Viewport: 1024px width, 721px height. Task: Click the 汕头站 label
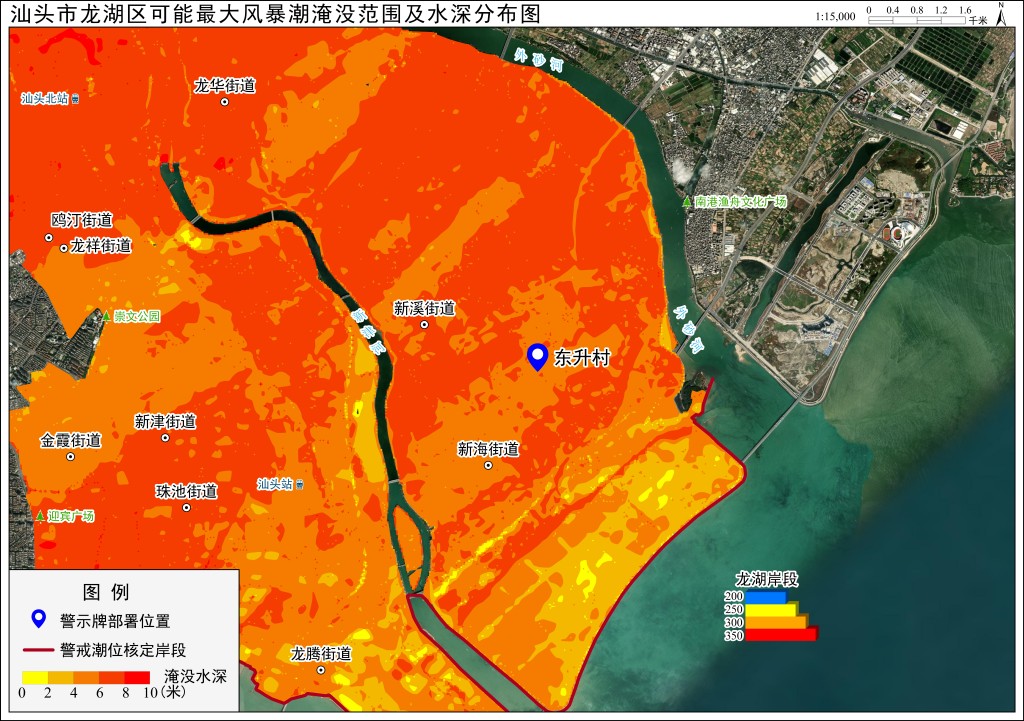(275, 484)
